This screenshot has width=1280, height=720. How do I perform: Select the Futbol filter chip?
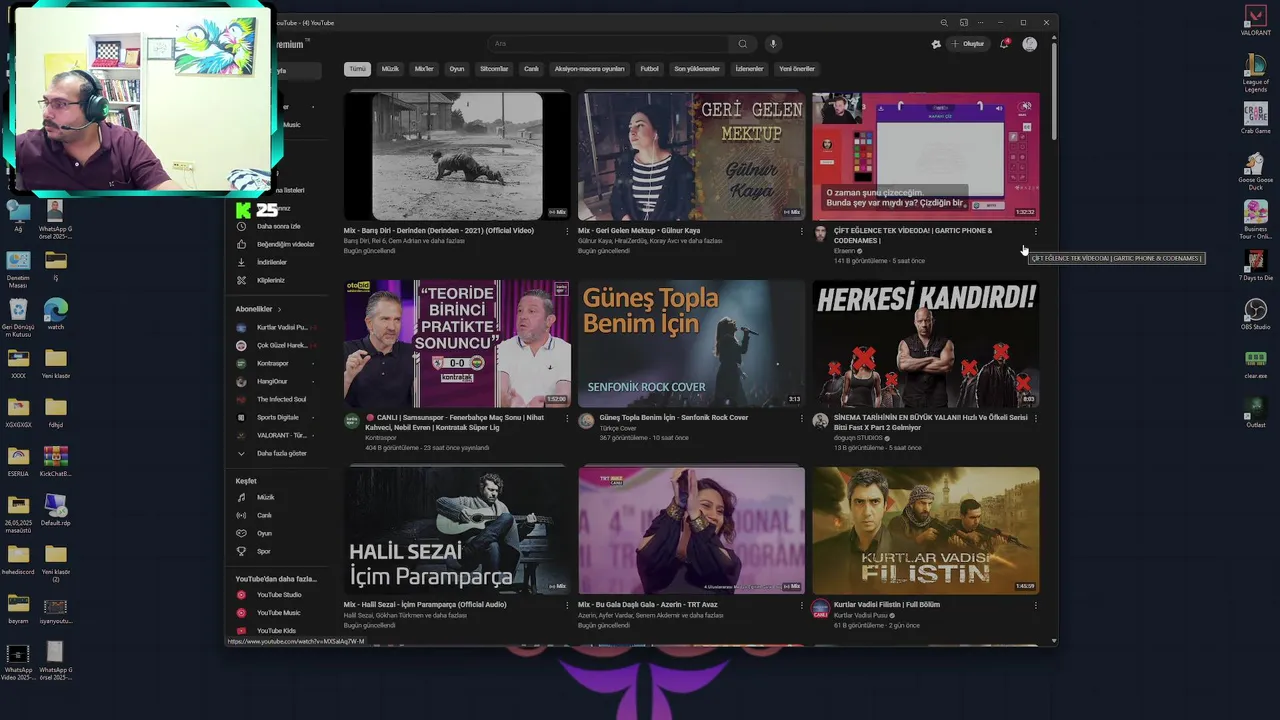click(x=650, y=69)
